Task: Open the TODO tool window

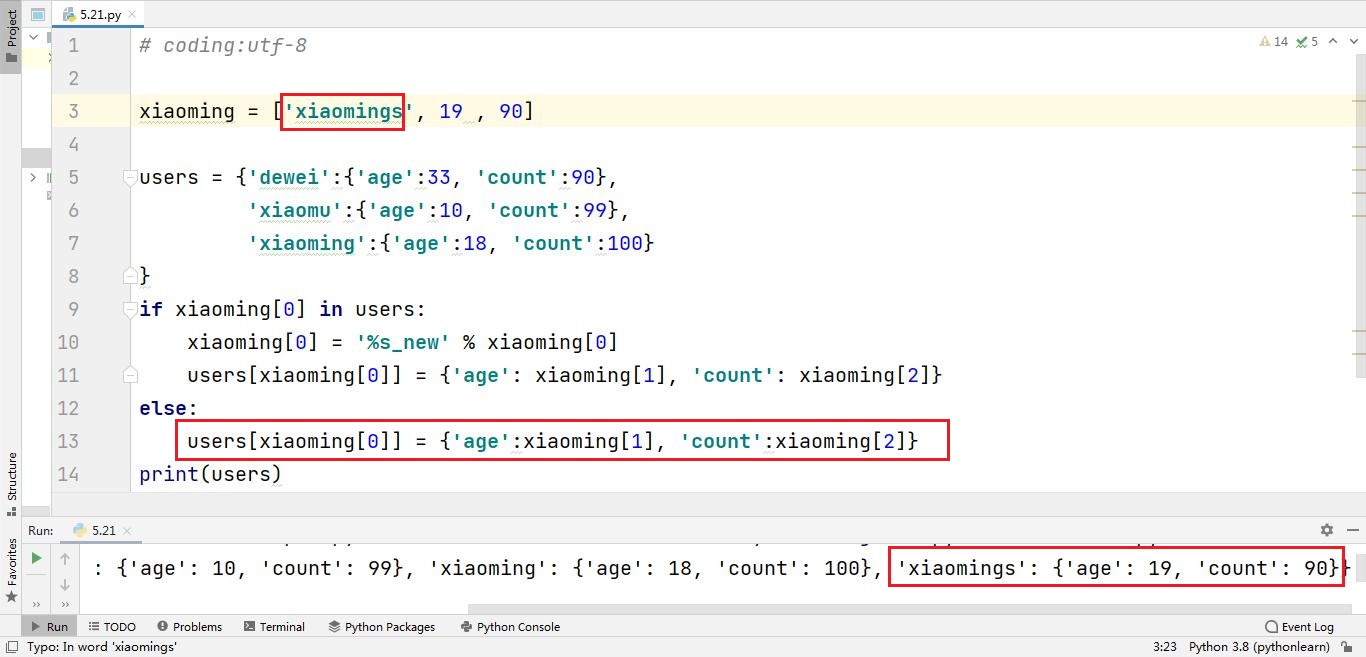Action: (x=110, y=627)
